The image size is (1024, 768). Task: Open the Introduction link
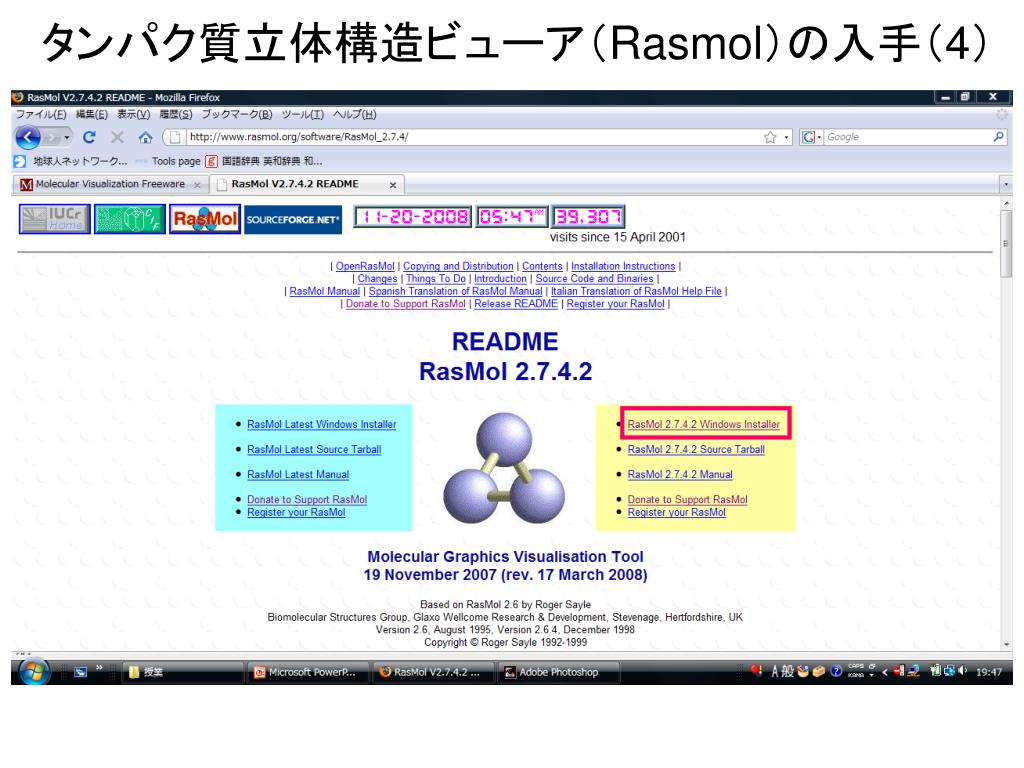[x=500, y=279]
